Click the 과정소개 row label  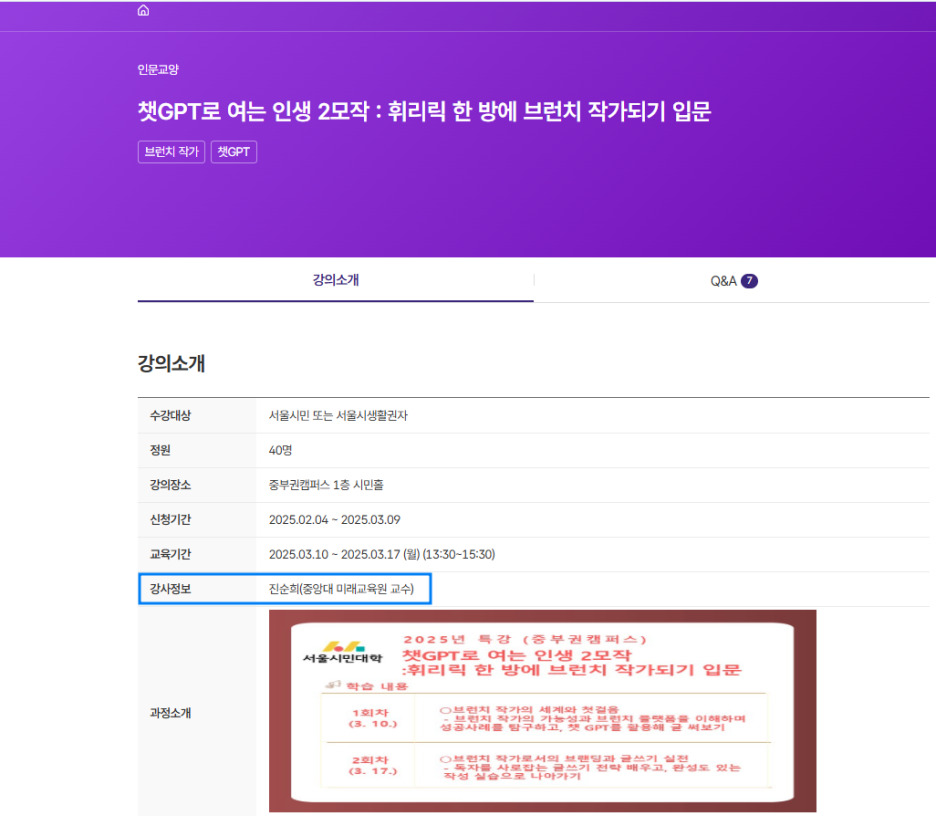click(170, 713)
